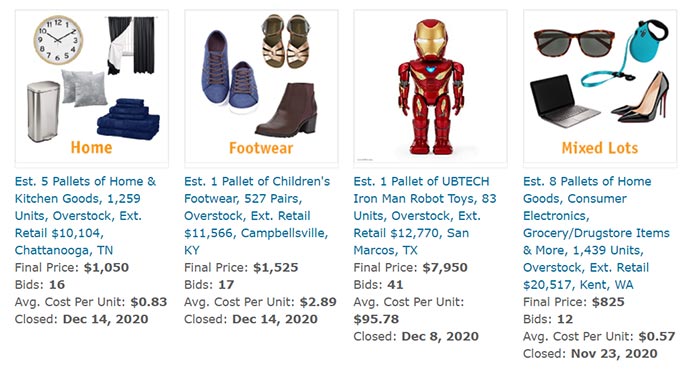This screenshot has height=375, width=700.
Task: Click the orange Footwear label text
Action: coord(261,148)
